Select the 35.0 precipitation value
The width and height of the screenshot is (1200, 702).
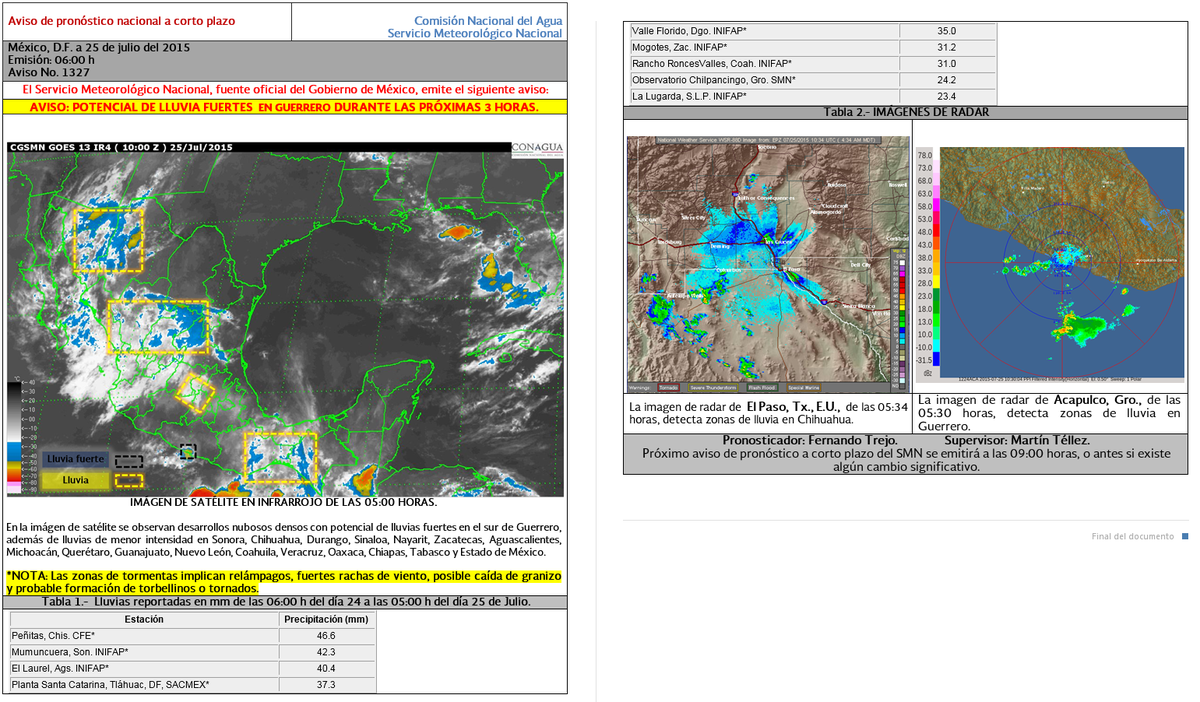[946, 31]
